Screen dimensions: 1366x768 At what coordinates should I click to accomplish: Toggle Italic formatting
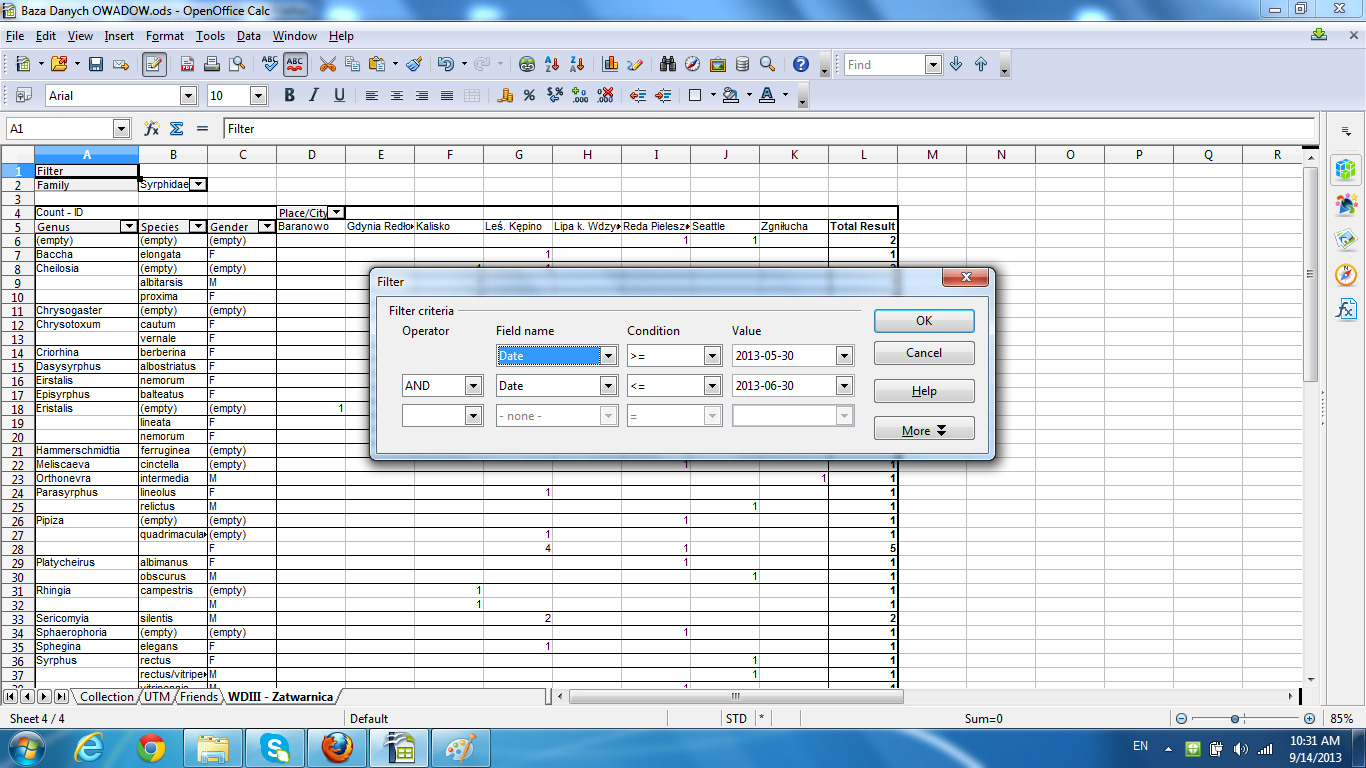coord(314,96)
